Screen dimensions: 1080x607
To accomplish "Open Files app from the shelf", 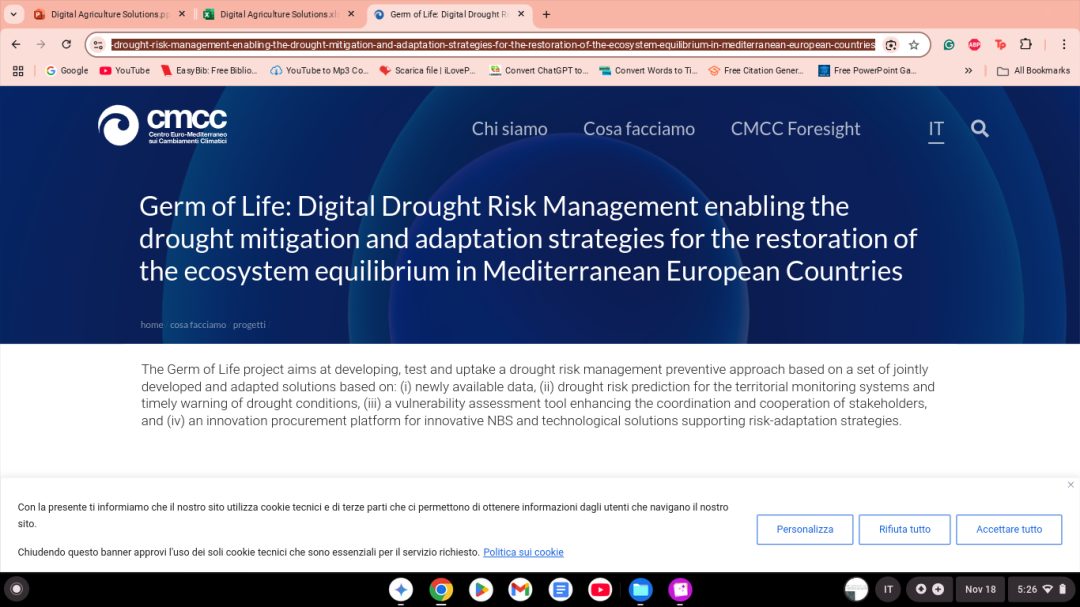I will click(x=640, y=589).
